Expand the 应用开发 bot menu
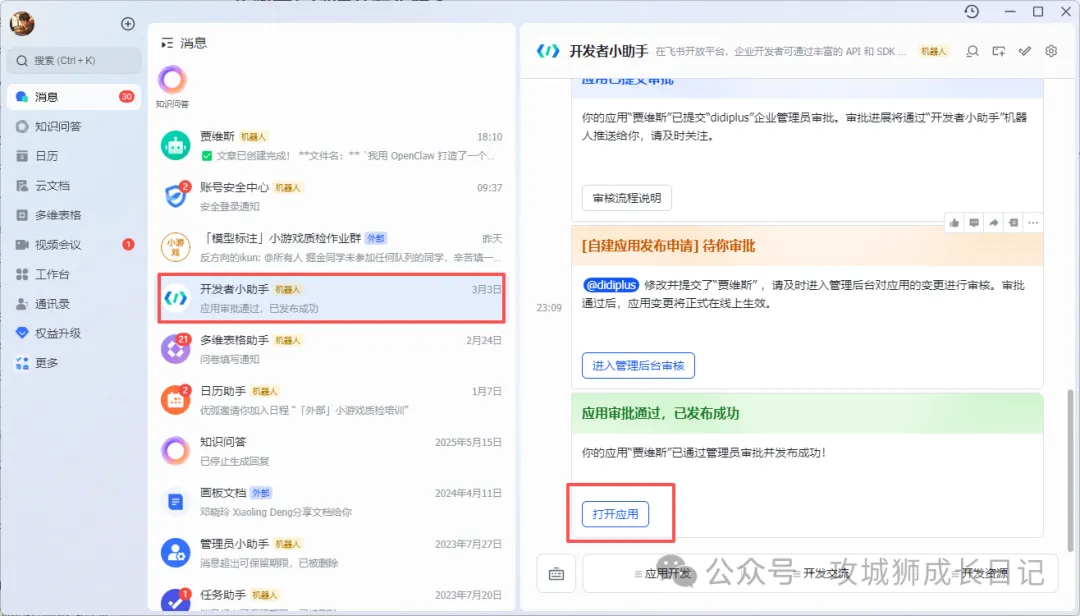This screenshot has width=1080, height=616. point(663,573)
